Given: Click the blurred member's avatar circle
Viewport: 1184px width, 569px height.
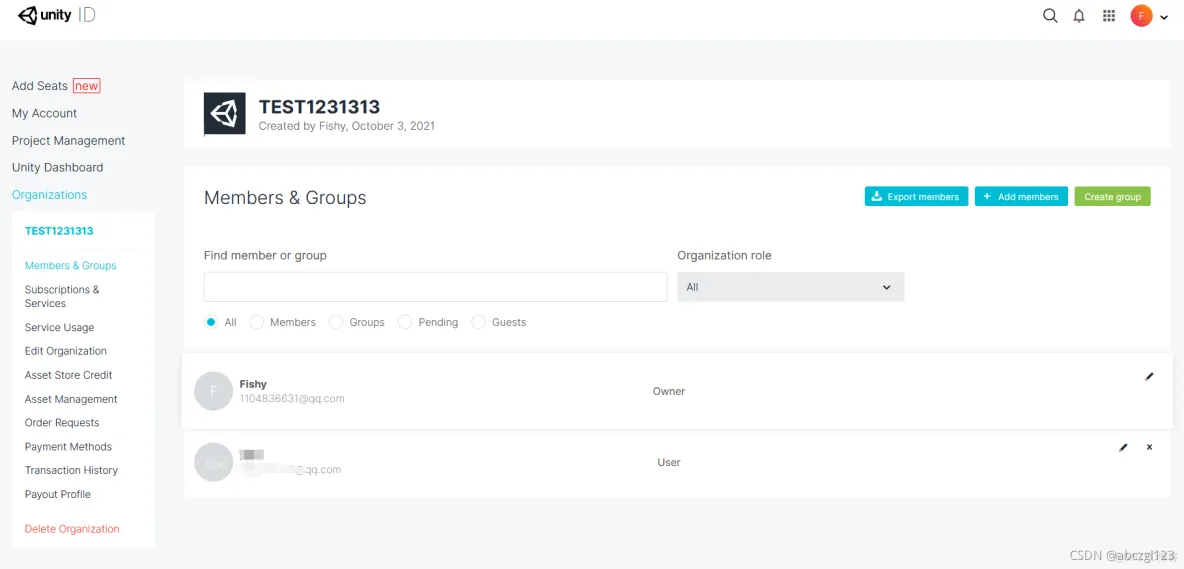Looking at the screenshot, I should [x=213, y=462].
